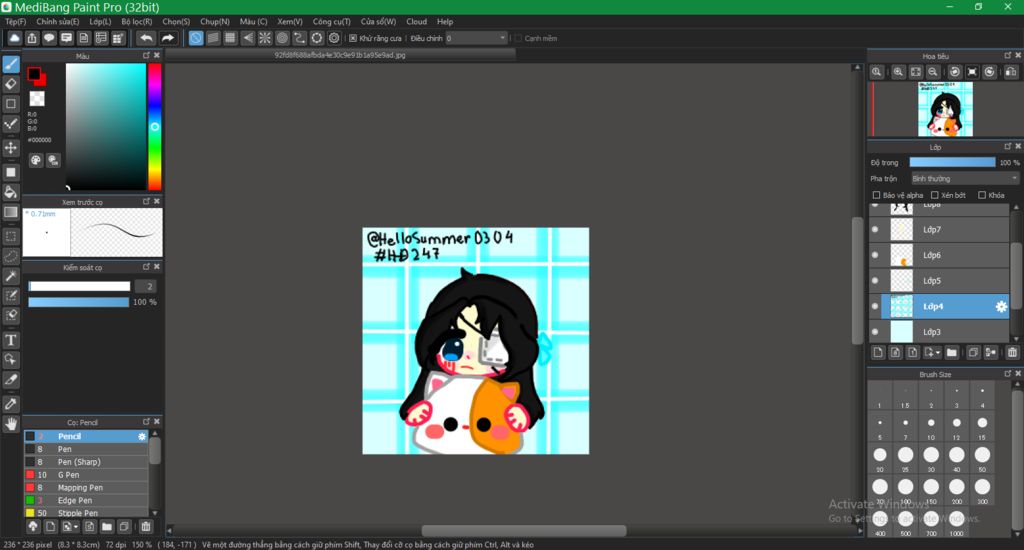Open the Lớp(L) menu
The height and width of the screenshot is (550, 1024).
coord(100,22)
